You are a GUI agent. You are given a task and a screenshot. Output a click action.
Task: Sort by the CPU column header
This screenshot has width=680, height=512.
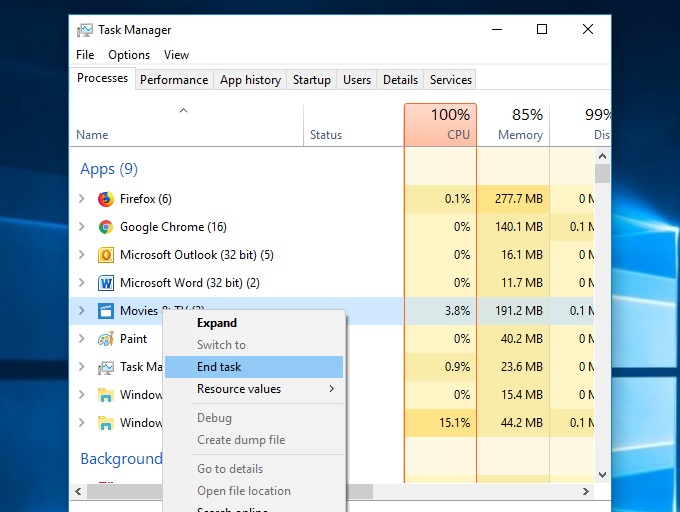[x=440, y=125]
